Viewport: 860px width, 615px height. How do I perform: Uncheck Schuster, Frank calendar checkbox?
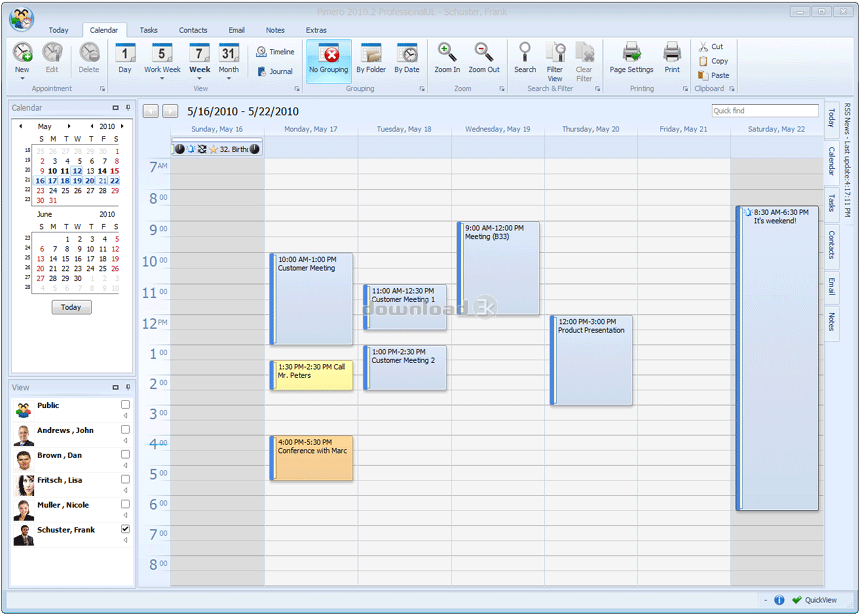[x=125, y=529]
